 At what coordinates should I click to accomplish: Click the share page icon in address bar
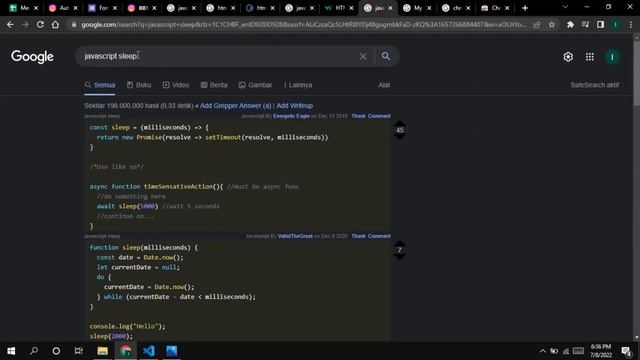click(x=537, y=24)
